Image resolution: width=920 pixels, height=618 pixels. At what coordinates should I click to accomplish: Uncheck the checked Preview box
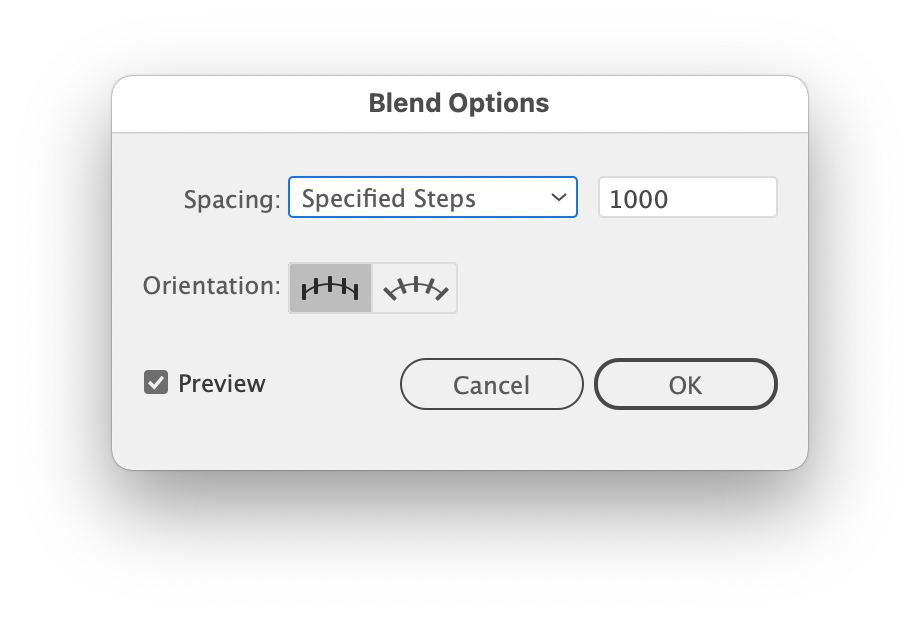pos(156,383)
